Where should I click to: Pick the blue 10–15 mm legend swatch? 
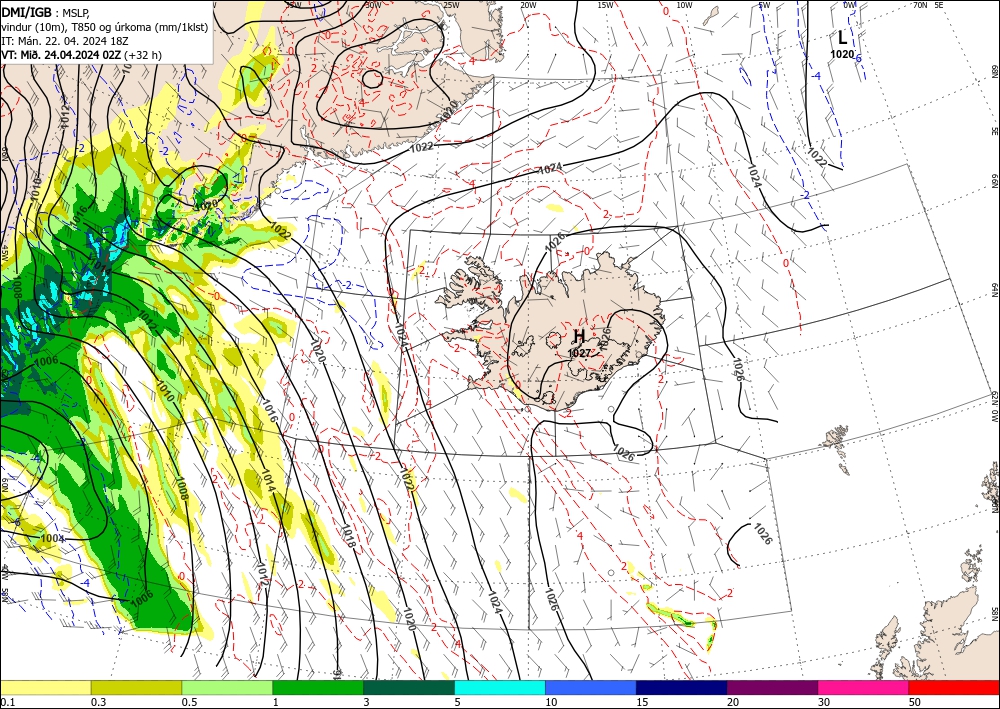click(x=591, y=687)
